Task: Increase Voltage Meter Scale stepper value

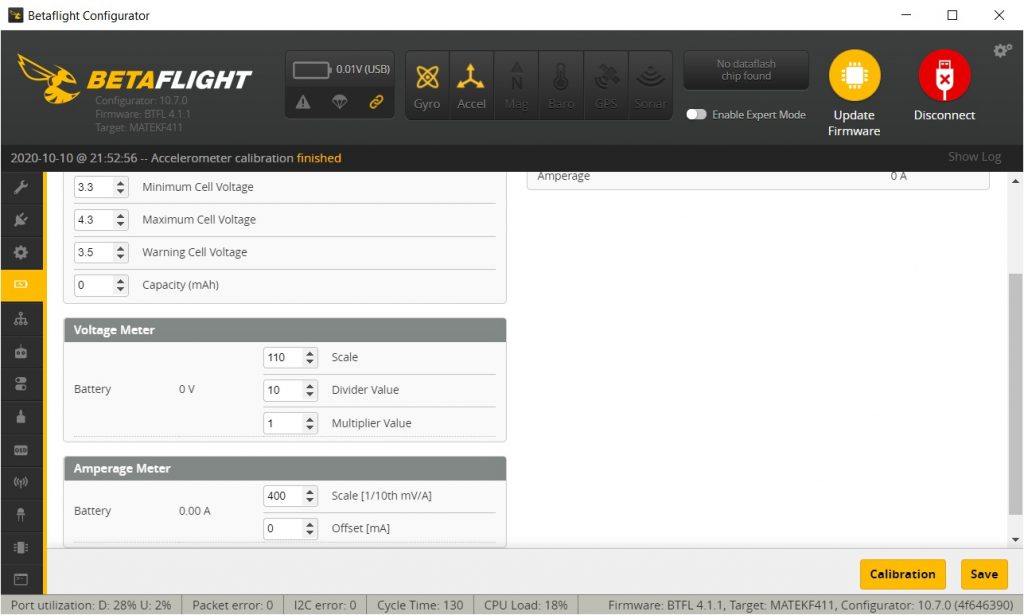Action: pyautogui.click(x=310, y=353)
